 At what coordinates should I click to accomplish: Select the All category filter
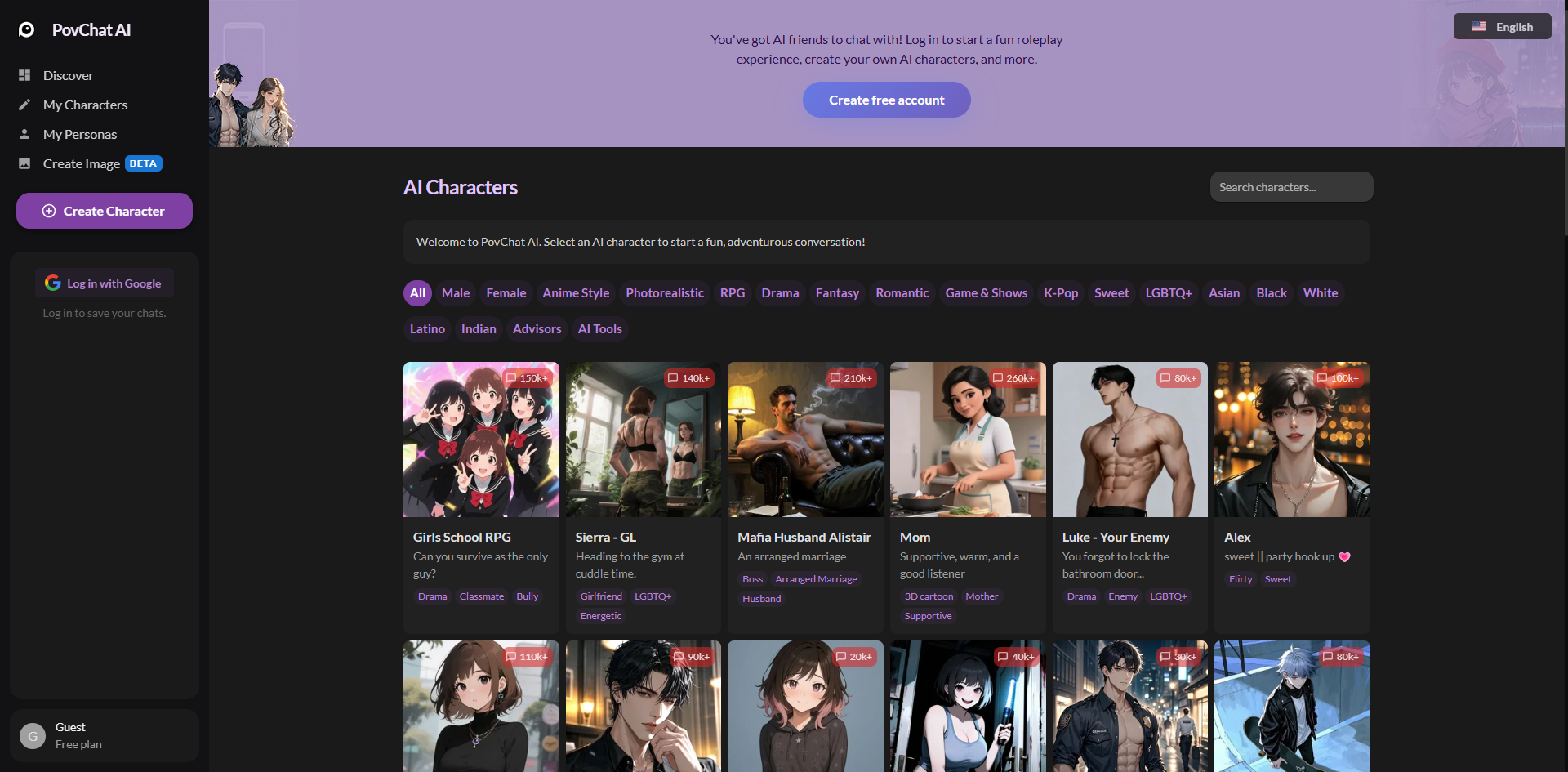417,293
